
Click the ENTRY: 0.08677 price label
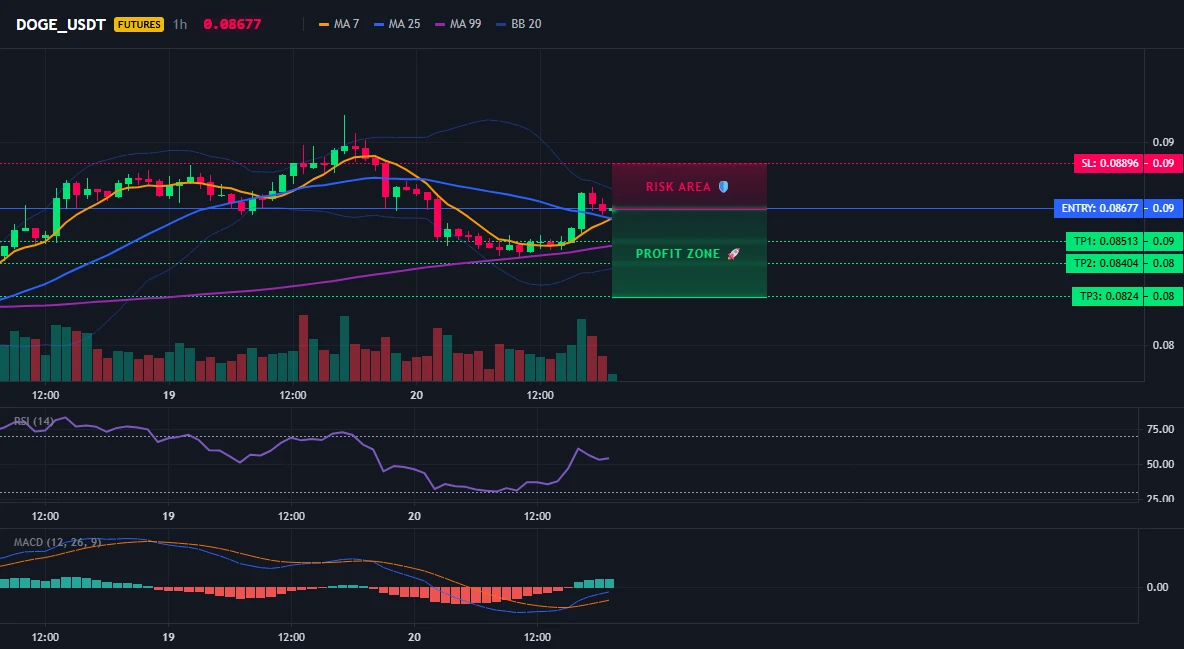[1099, 208]
